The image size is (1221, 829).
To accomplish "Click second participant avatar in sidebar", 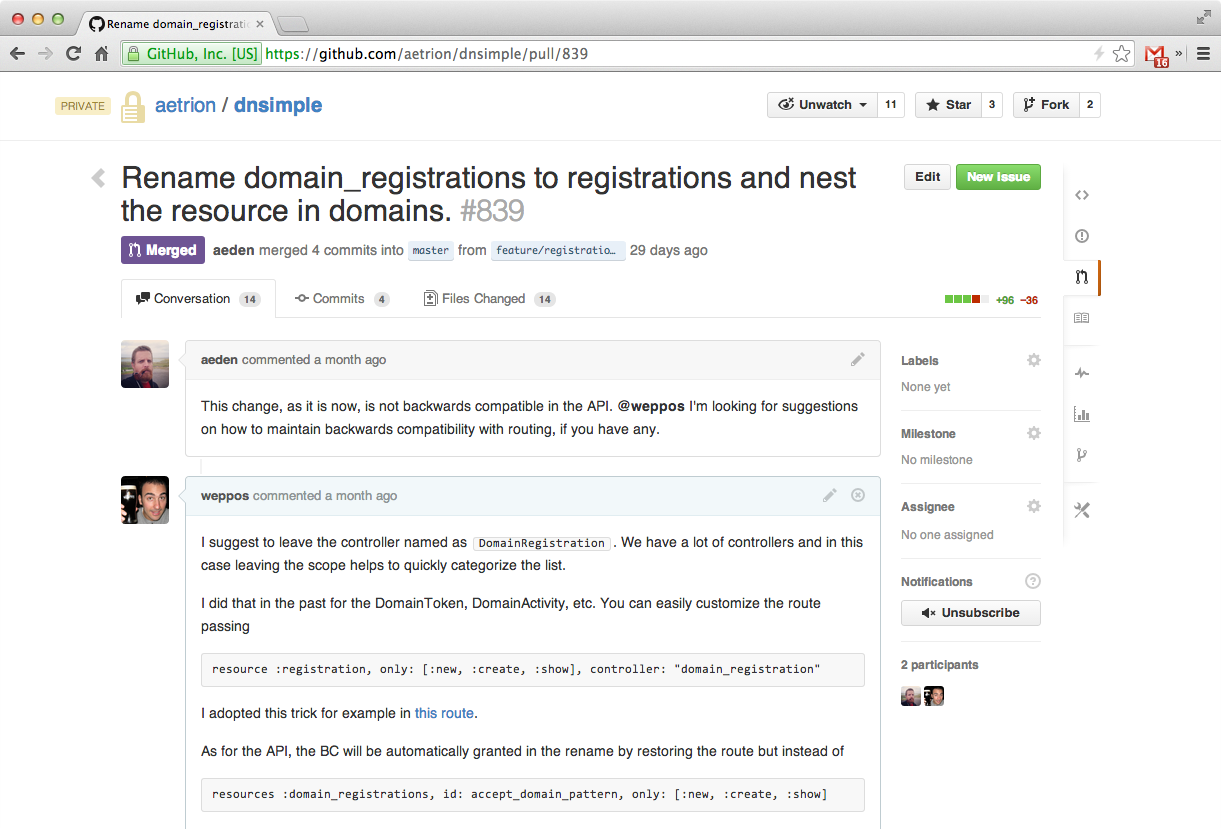I will (935, 696).
